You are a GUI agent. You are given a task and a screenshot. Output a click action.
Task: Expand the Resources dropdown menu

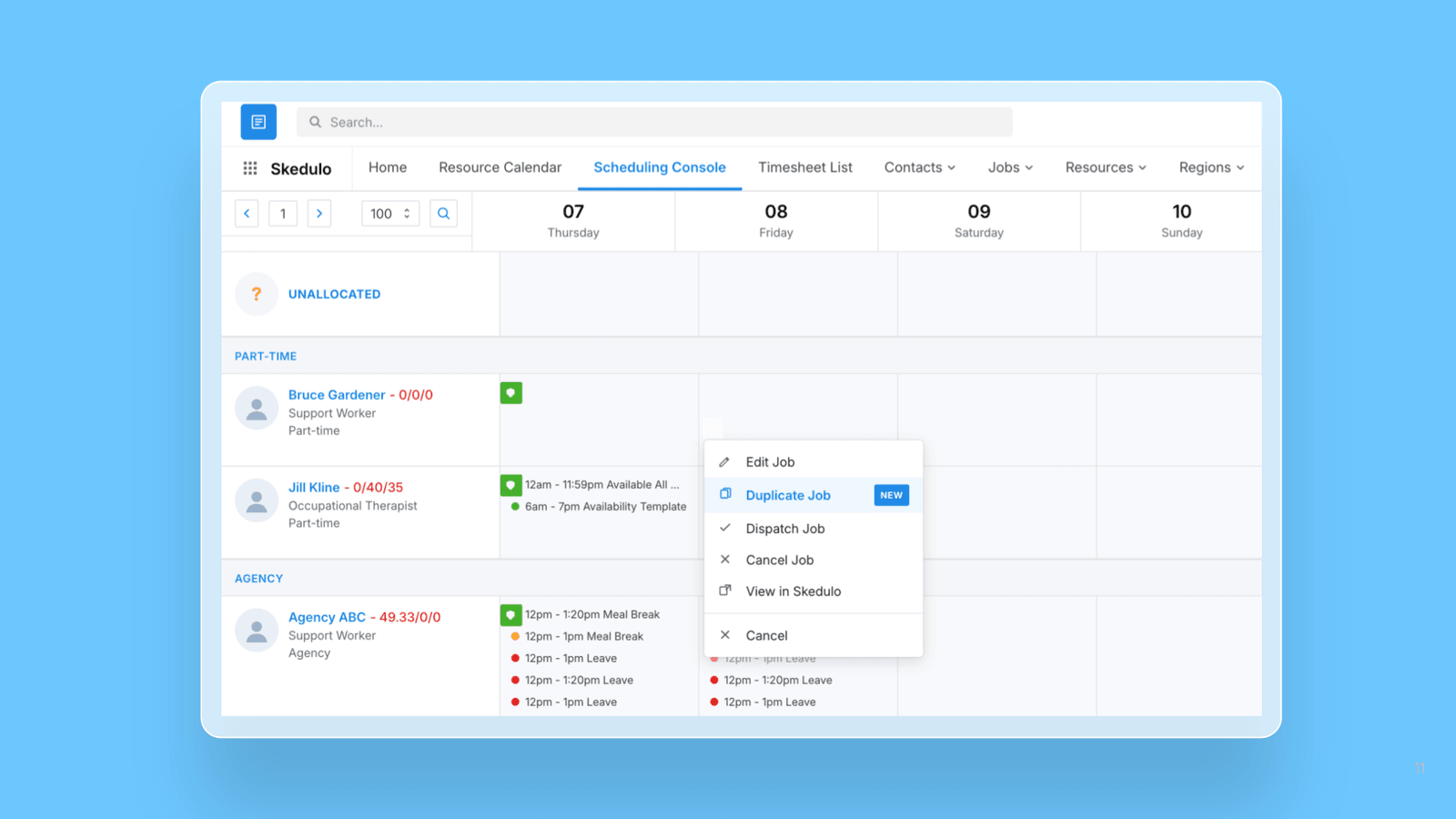(1106, 167)
